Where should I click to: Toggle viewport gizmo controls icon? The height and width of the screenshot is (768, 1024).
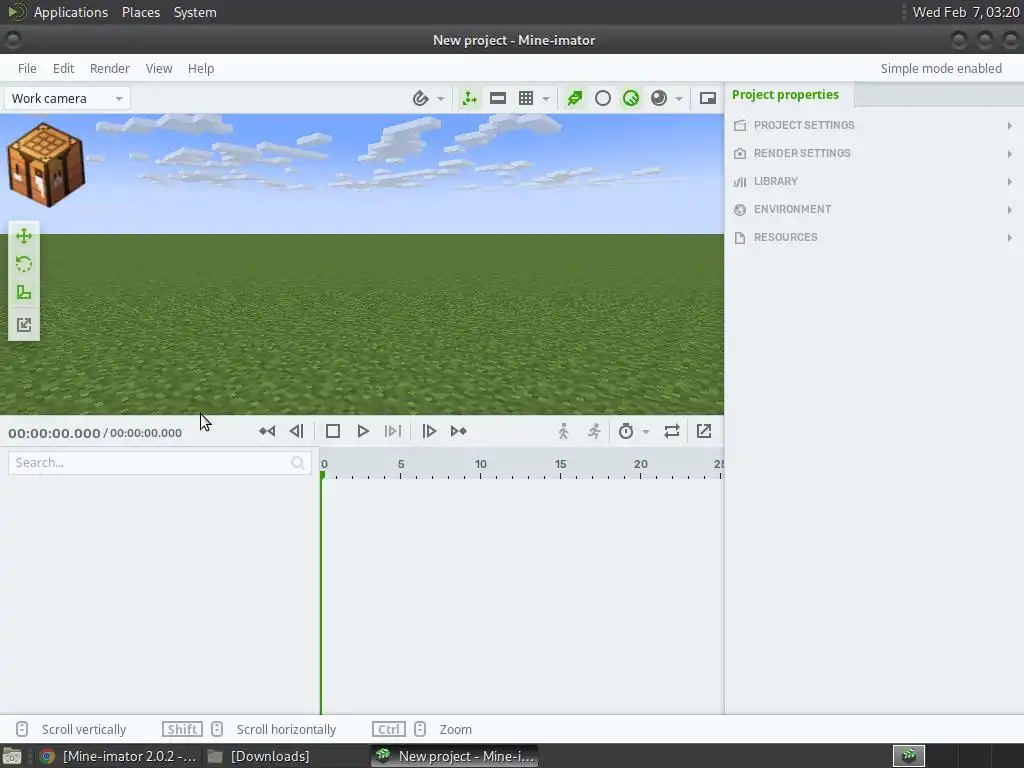coord(470,99)
